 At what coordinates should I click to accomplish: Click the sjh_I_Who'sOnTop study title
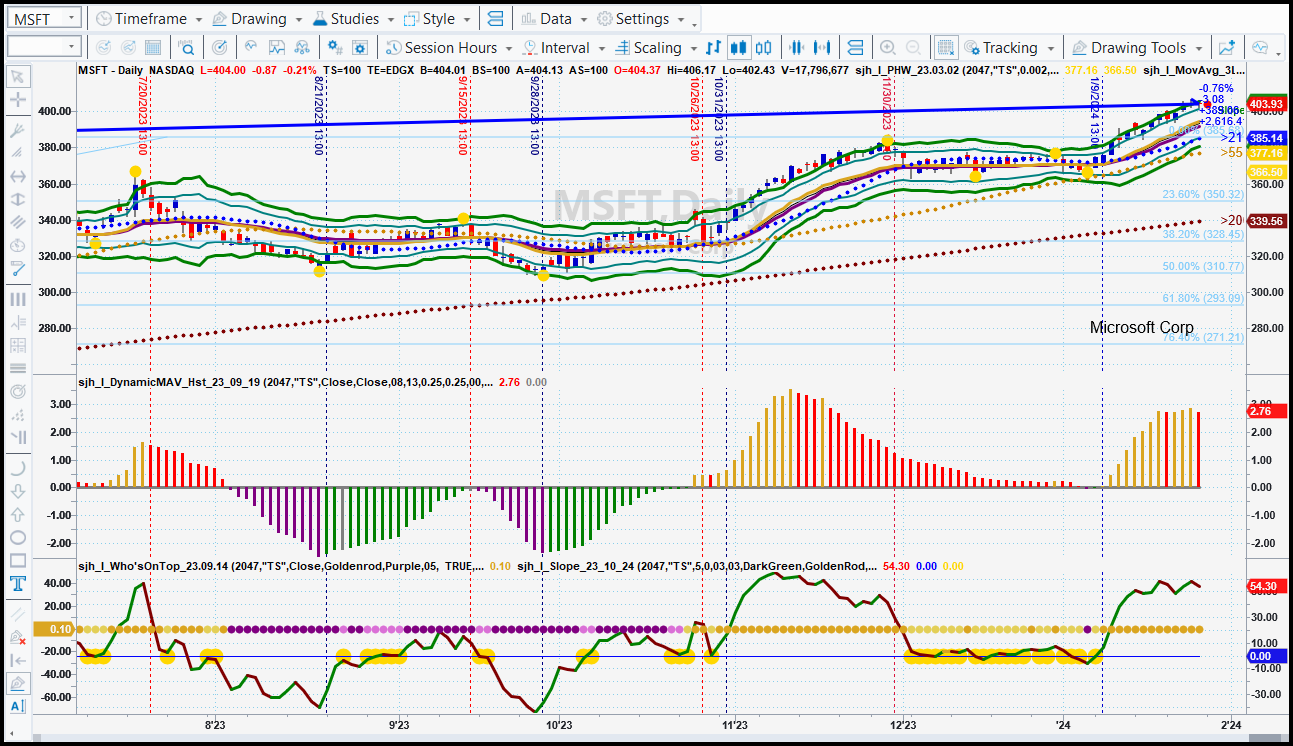pyautogui.click(x=281, y=566)
